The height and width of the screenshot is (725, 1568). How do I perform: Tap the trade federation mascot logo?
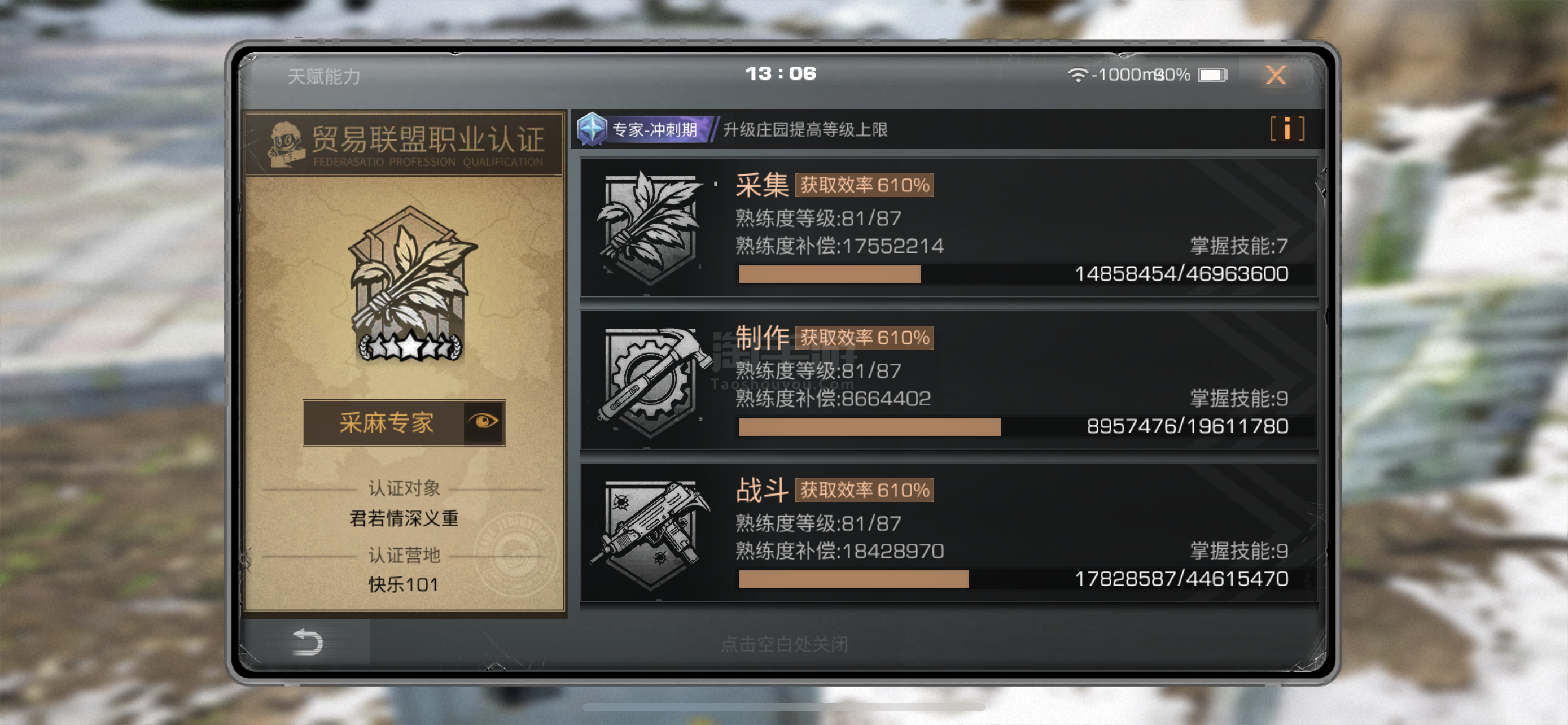point(286,145)
